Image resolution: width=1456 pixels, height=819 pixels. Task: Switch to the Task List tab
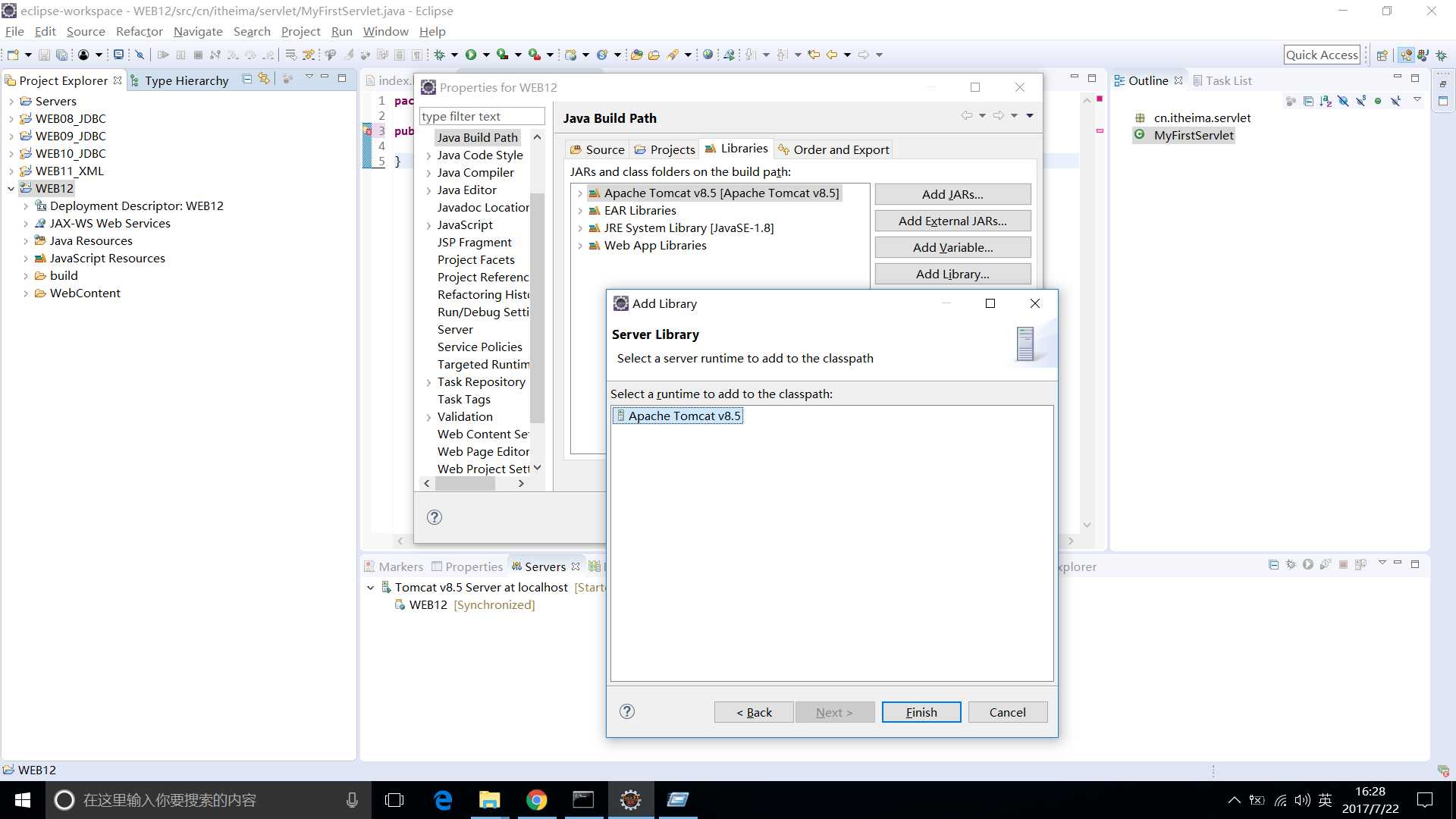coord(1222,80)
